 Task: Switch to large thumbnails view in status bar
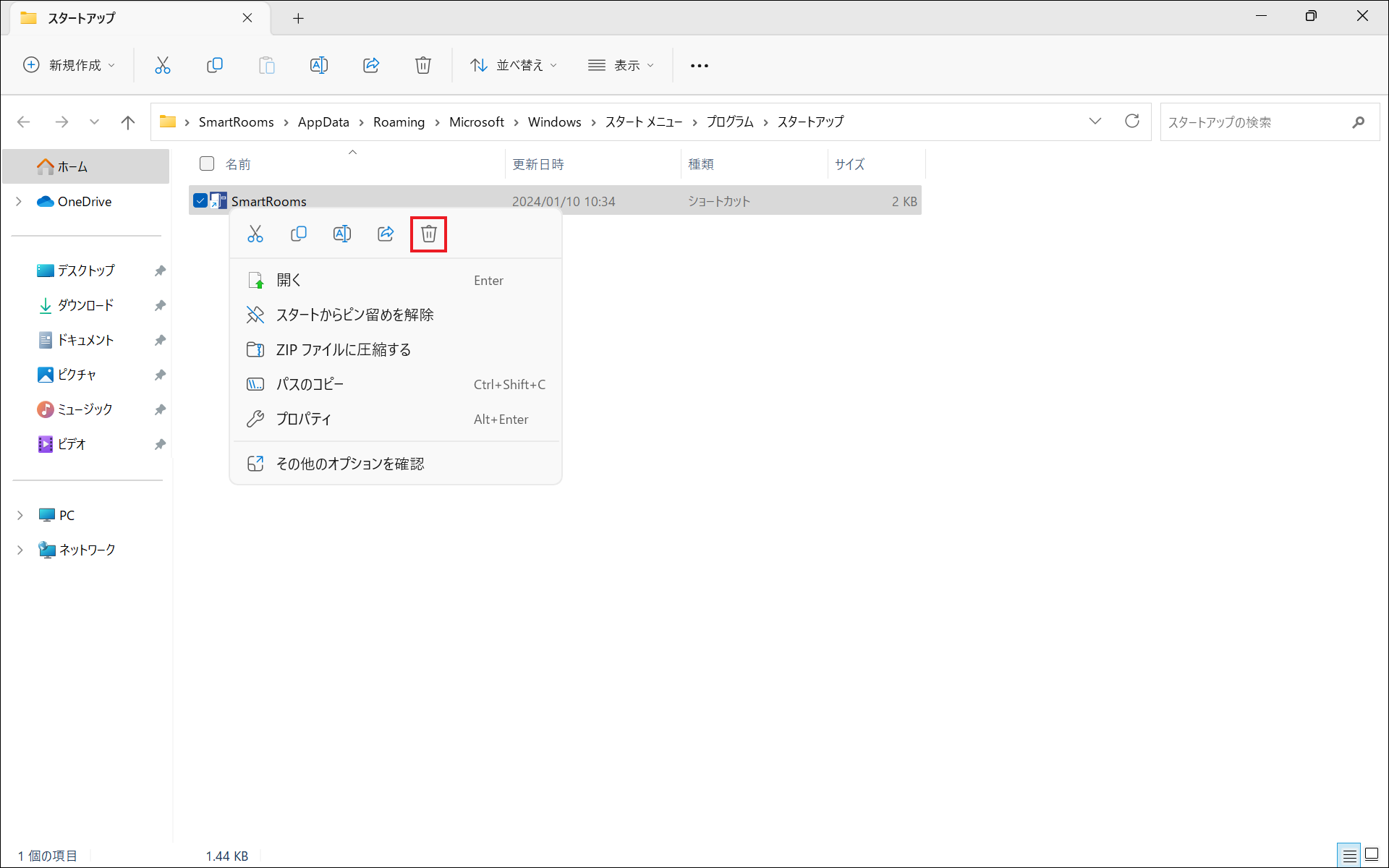coord(1371,855)
